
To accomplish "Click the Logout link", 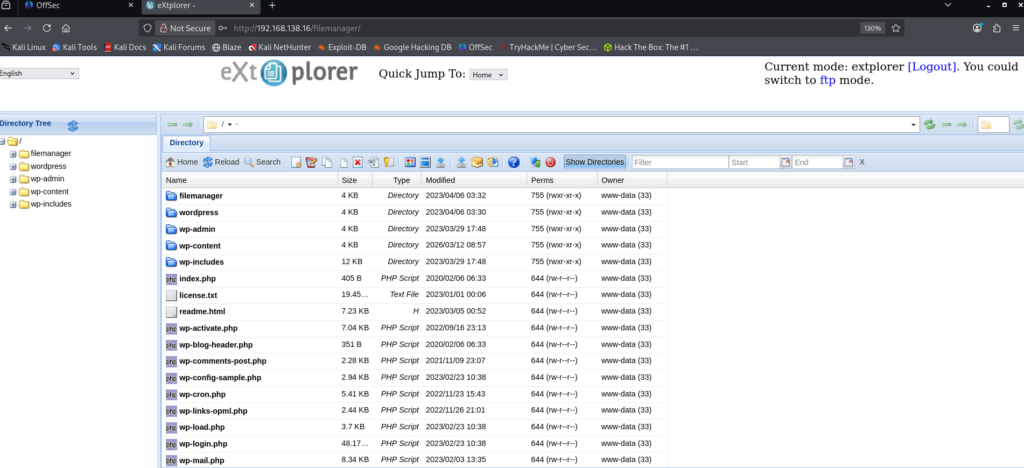I will (932, 67).
